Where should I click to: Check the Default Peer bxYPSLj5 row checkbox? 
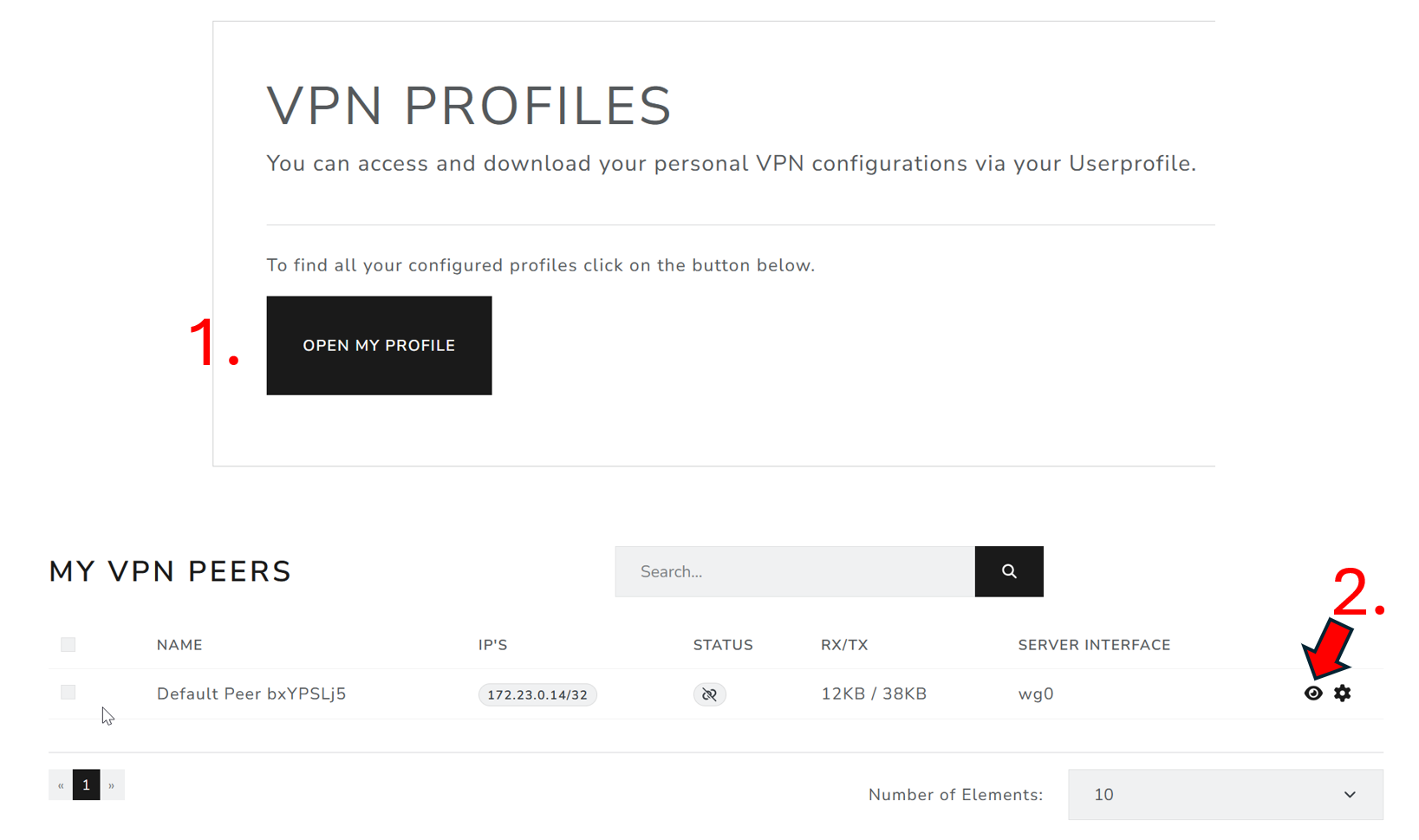click(68, 692)
